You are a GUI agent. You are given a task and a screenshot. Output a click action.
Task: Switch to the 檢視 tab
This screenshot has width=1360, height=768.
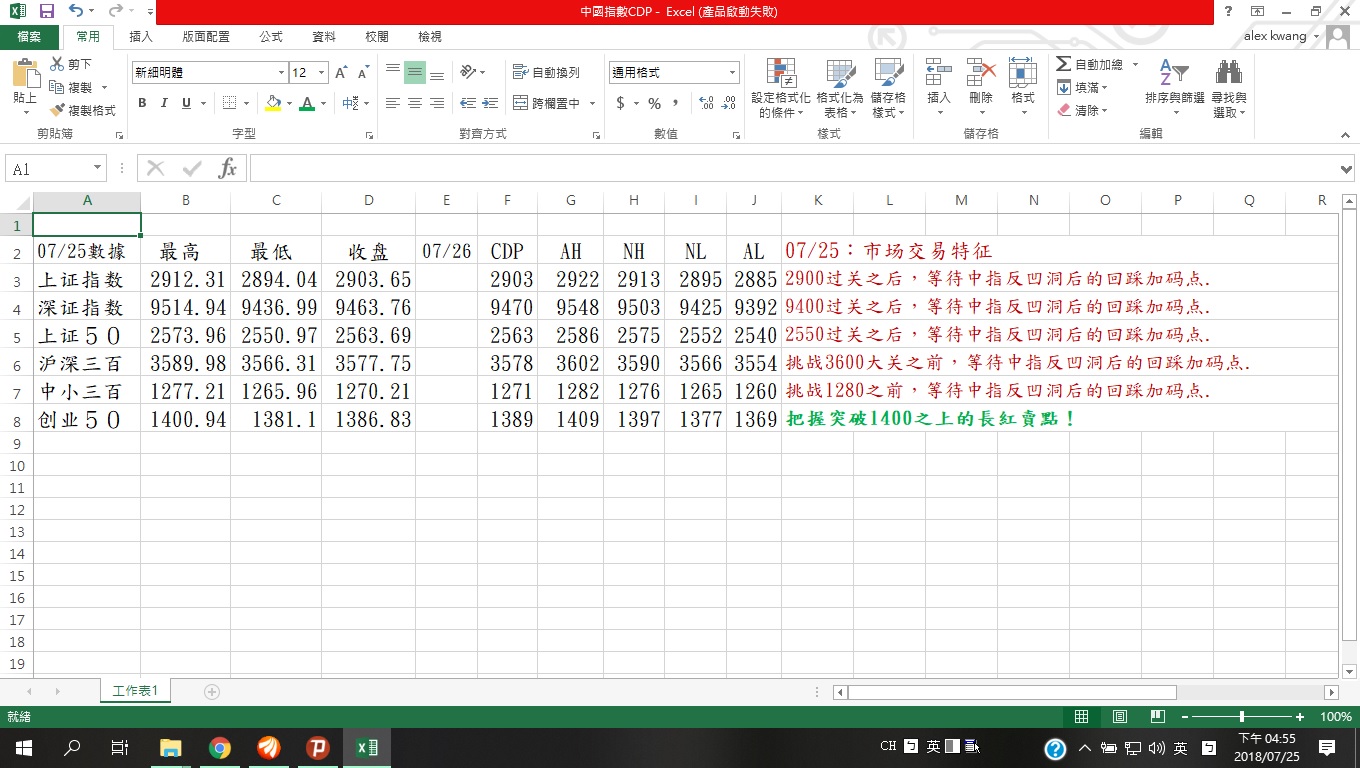(430, 37)
